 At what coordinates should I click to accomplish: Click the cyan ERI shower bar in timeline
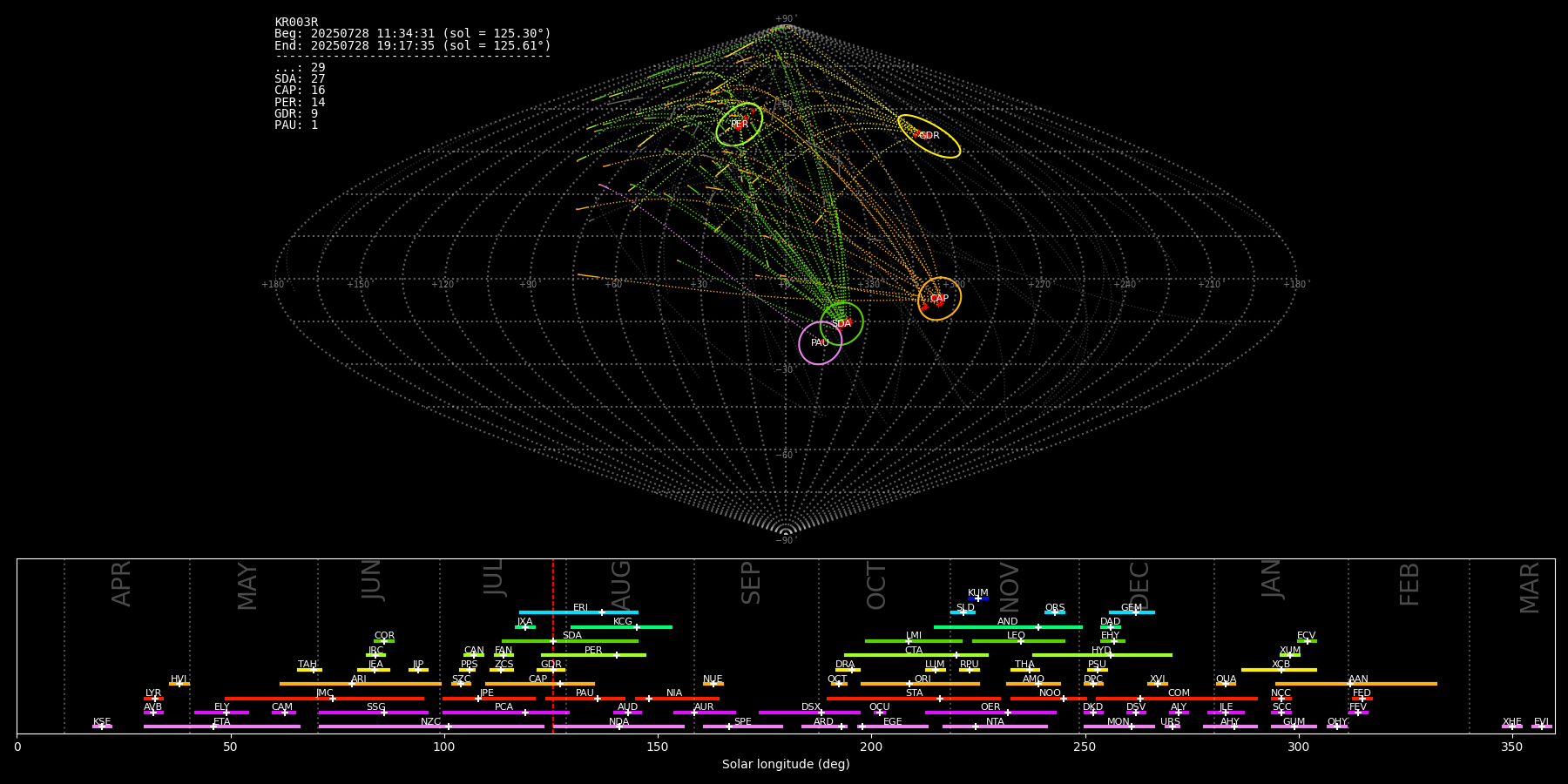[x=578, y=612]
